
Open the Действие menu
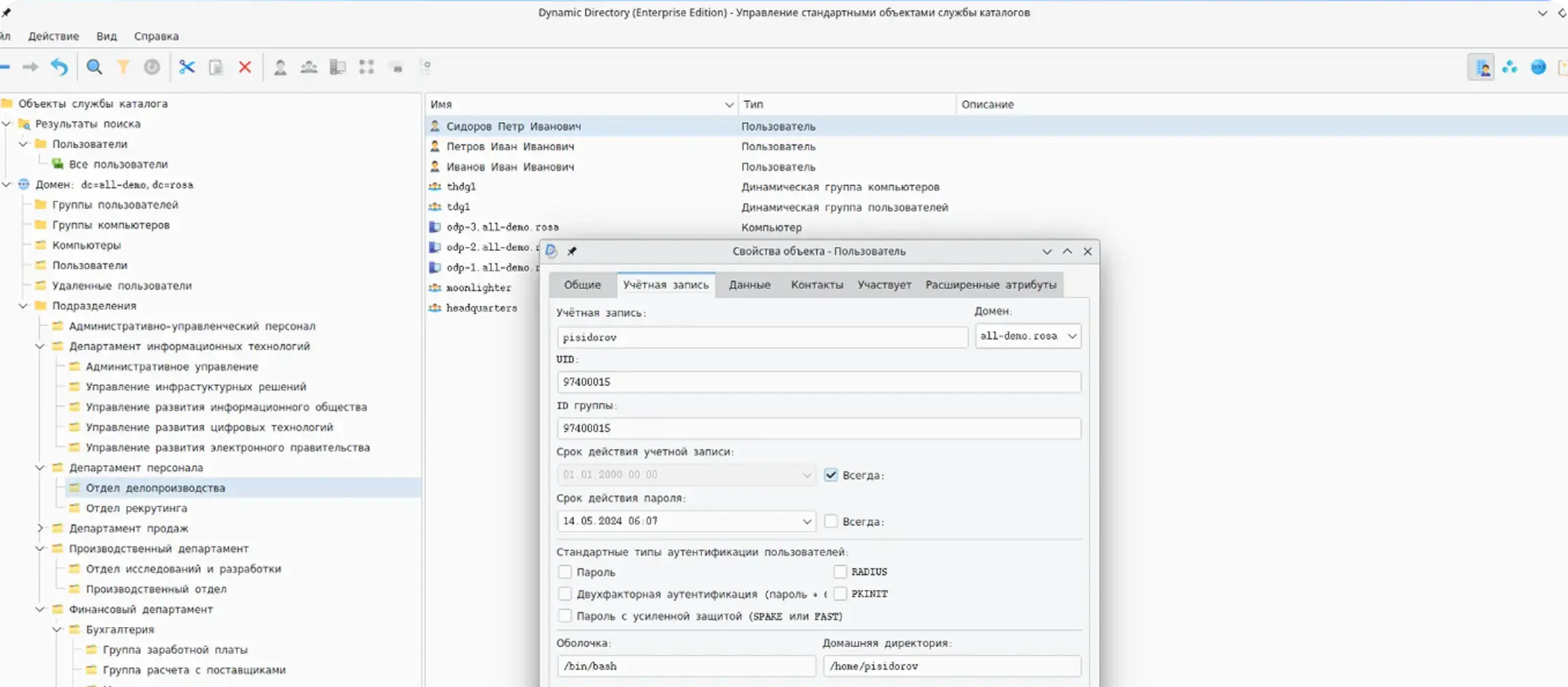click(x=53, y=36)
